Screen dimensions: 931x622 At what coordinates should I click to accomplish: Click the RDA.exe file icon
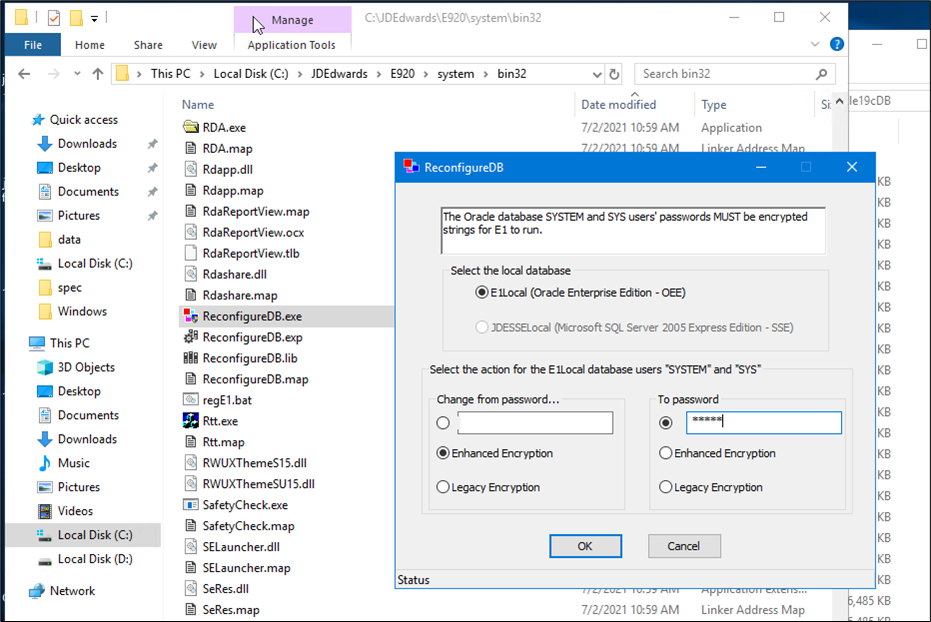pos(191,127)
